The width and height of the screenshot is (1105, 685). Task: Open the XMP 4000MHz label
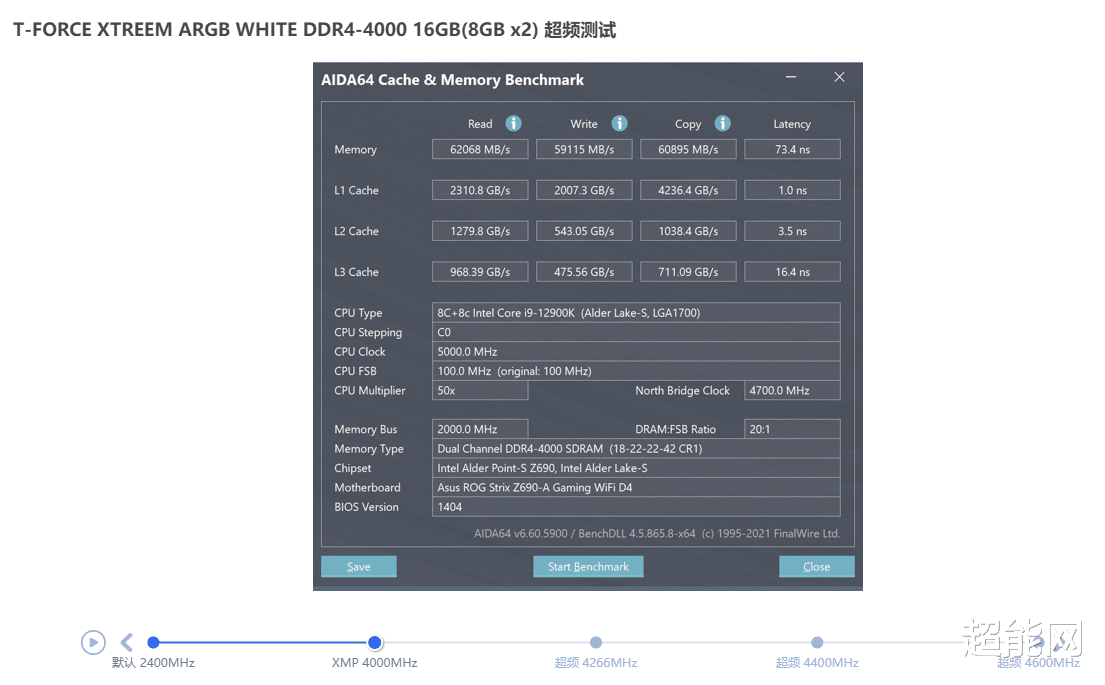[374, 662]
